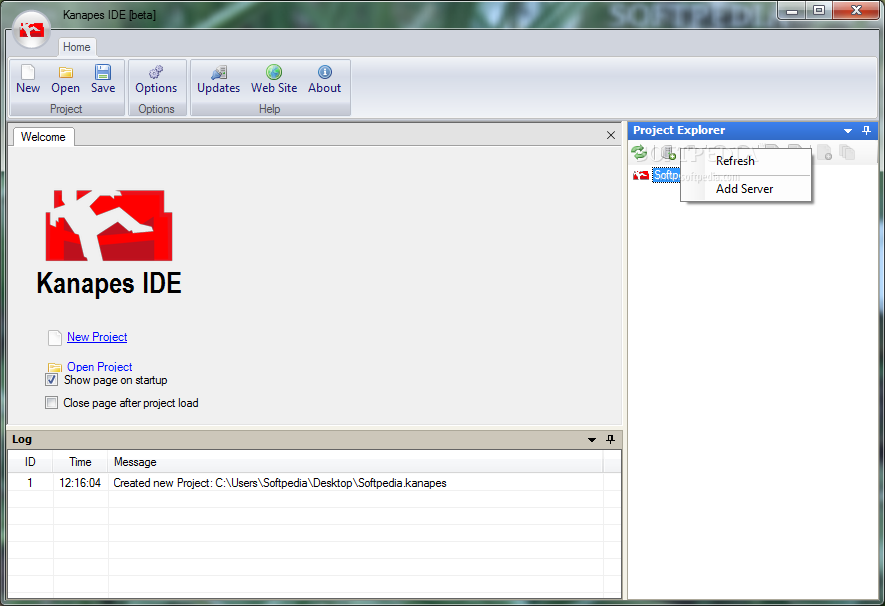Open the Options gear in ribbon

156,80
